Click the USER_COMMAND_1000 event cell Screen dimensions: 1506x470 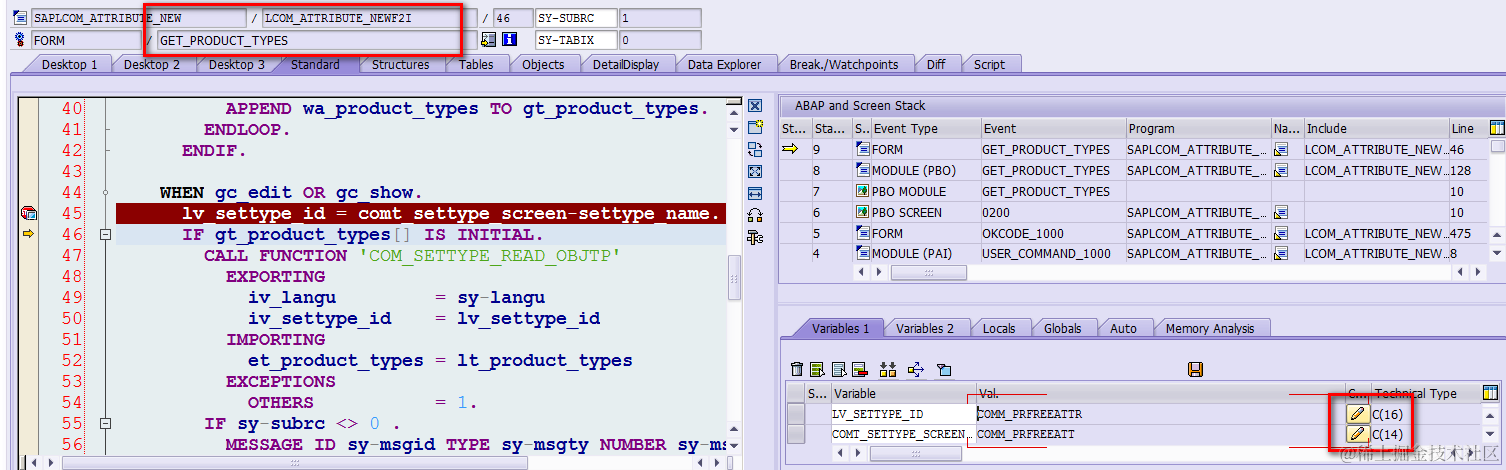(1052, 254)
